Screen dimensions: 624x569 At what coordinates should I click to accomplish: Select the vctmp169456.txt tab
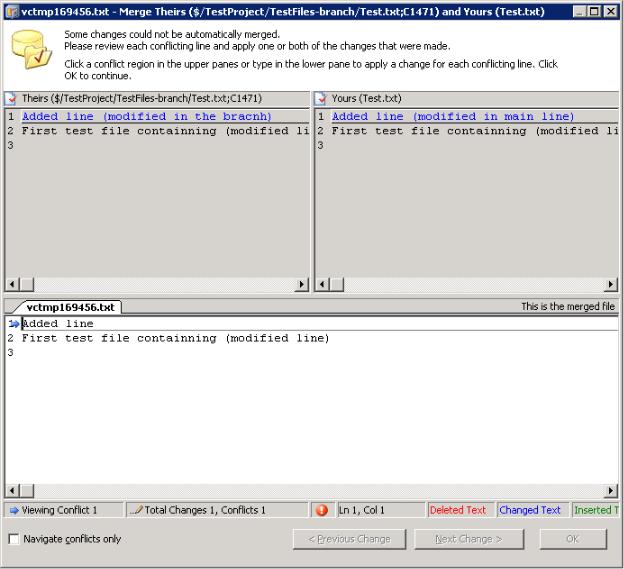pos(70,307)
